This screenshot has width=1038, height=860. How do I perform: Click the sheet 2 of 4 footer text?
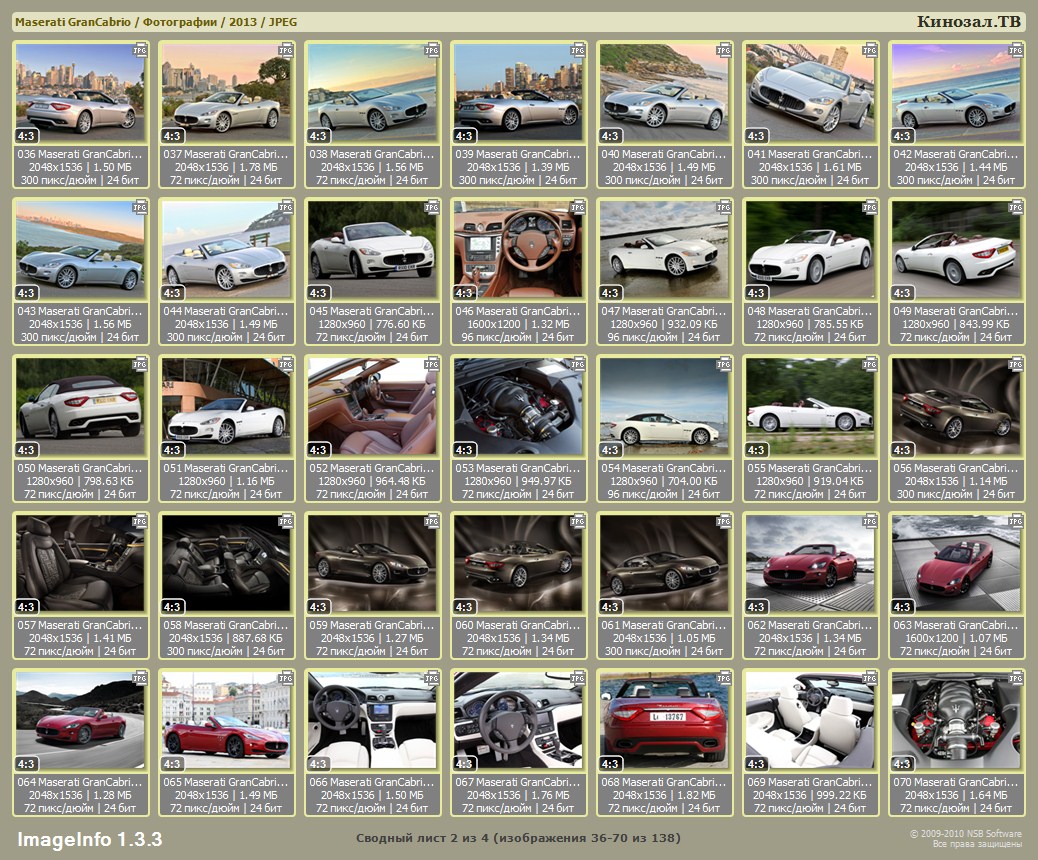click(518, 838)
